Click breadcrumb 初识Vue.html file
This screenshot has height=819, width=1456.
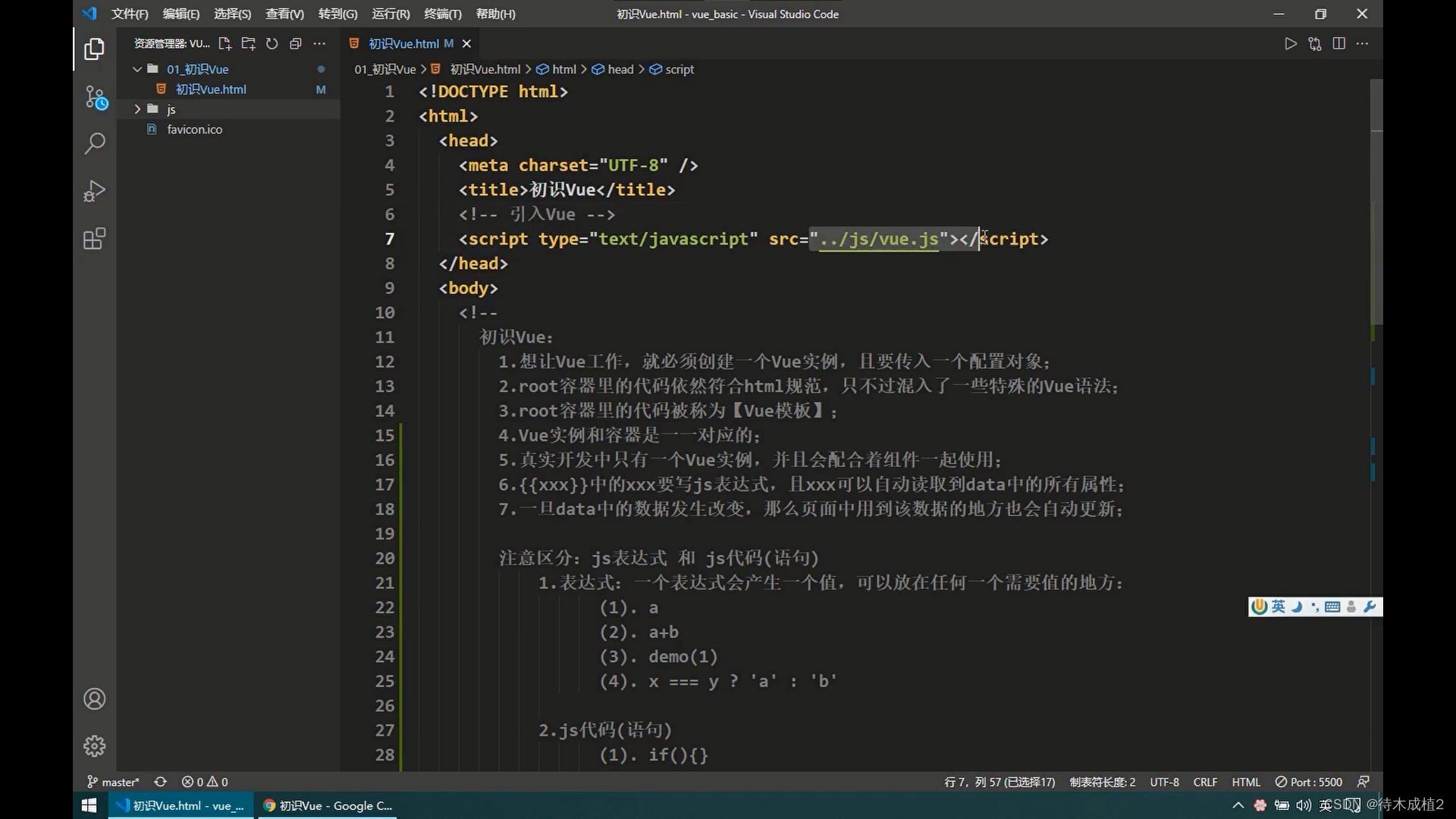485,69
